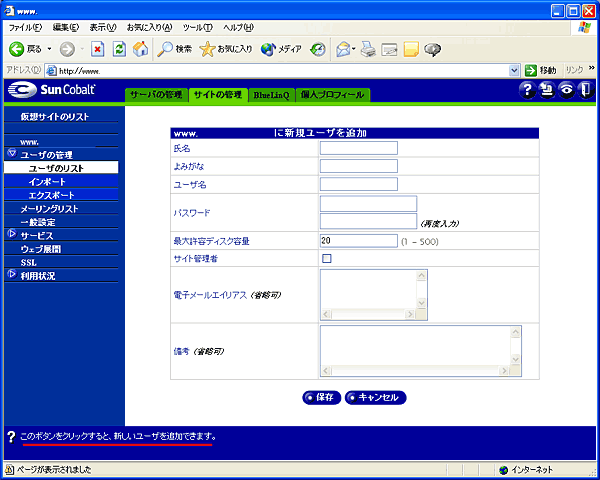
Task: Expand the サービス sidebar section
Action: coord(12,235)
